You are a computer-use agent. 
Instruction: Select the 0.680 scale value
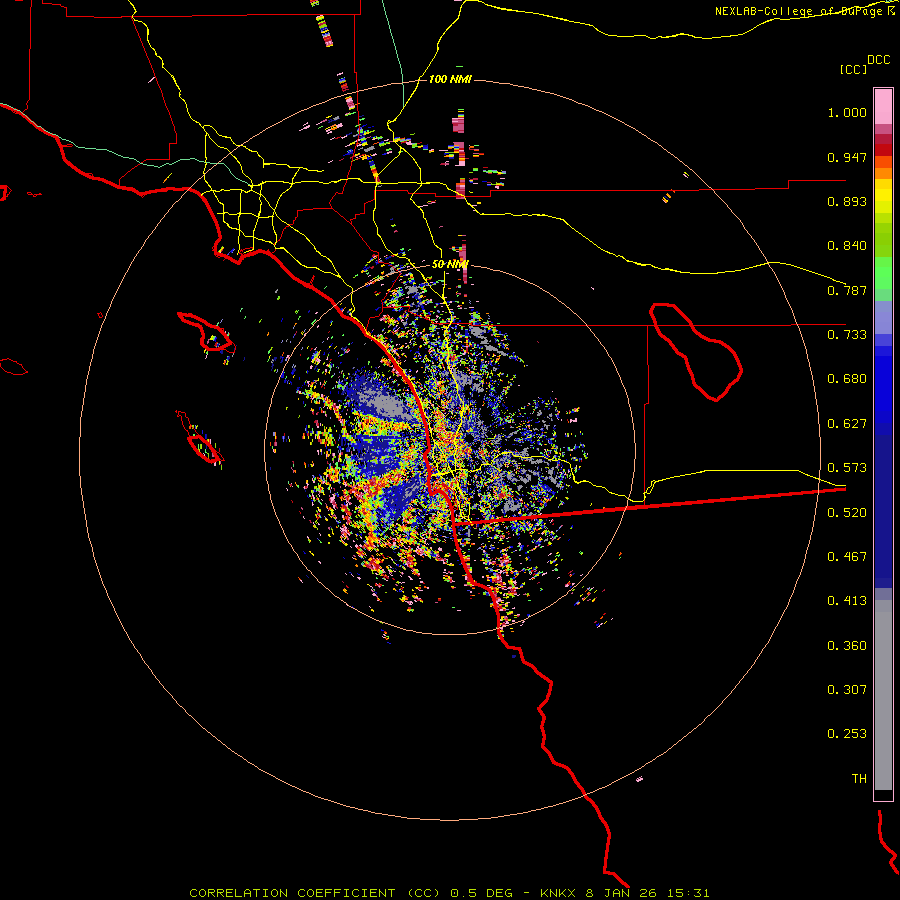tap(847, 379)
